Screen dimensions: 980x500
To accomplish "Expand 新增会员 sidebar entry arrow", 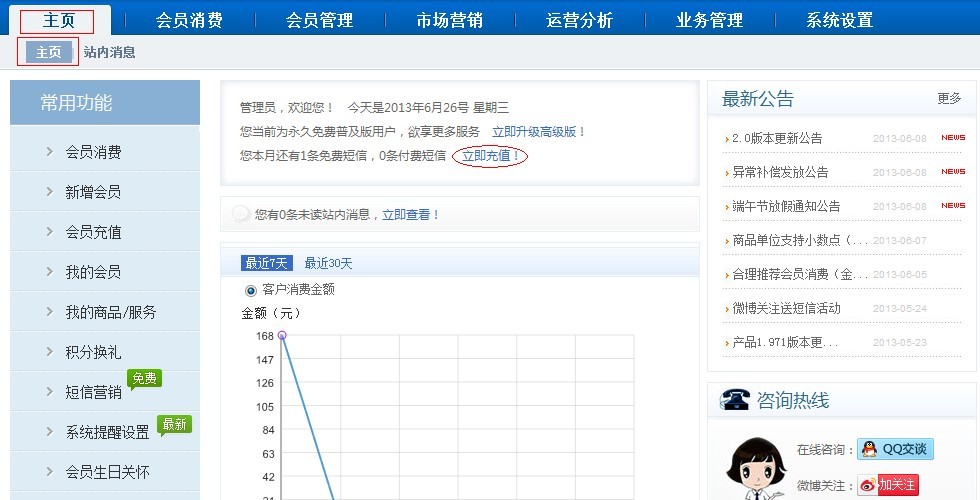I will 49,192.
